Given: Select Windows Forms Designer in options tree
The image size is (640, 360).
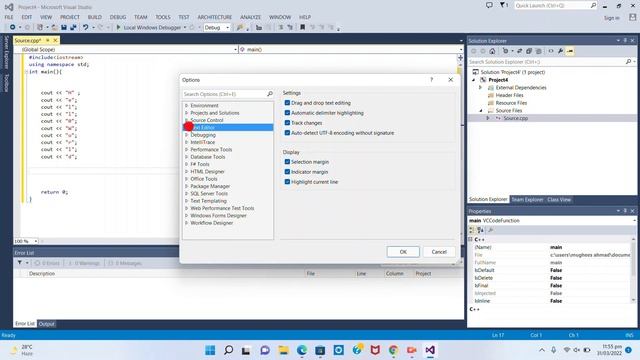Looking at the screenshot, I should (218, 216).
